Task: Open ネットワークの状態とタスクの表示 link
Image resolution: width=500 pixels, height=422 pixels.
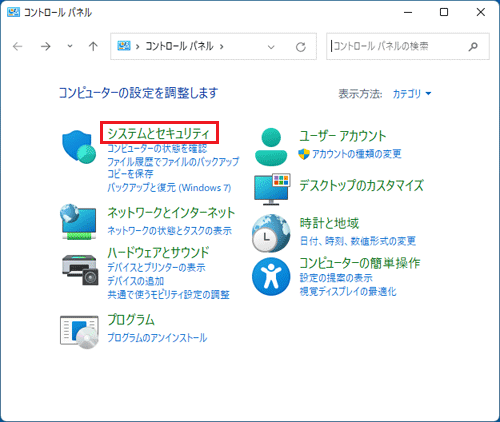Action: [169, 231]
